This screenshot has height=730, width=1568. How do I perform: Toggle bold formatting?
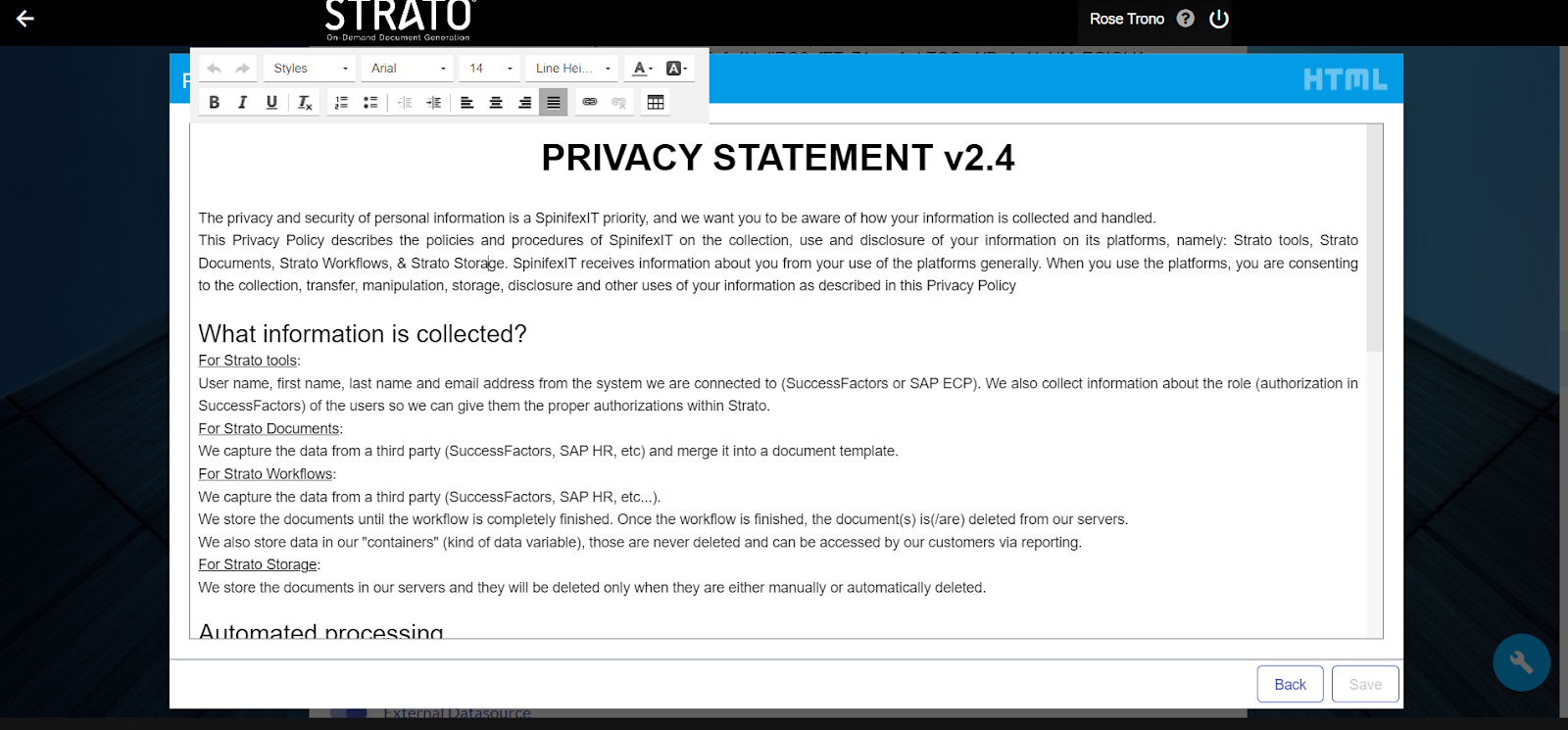pyautogui.click(x=214, y=102)
